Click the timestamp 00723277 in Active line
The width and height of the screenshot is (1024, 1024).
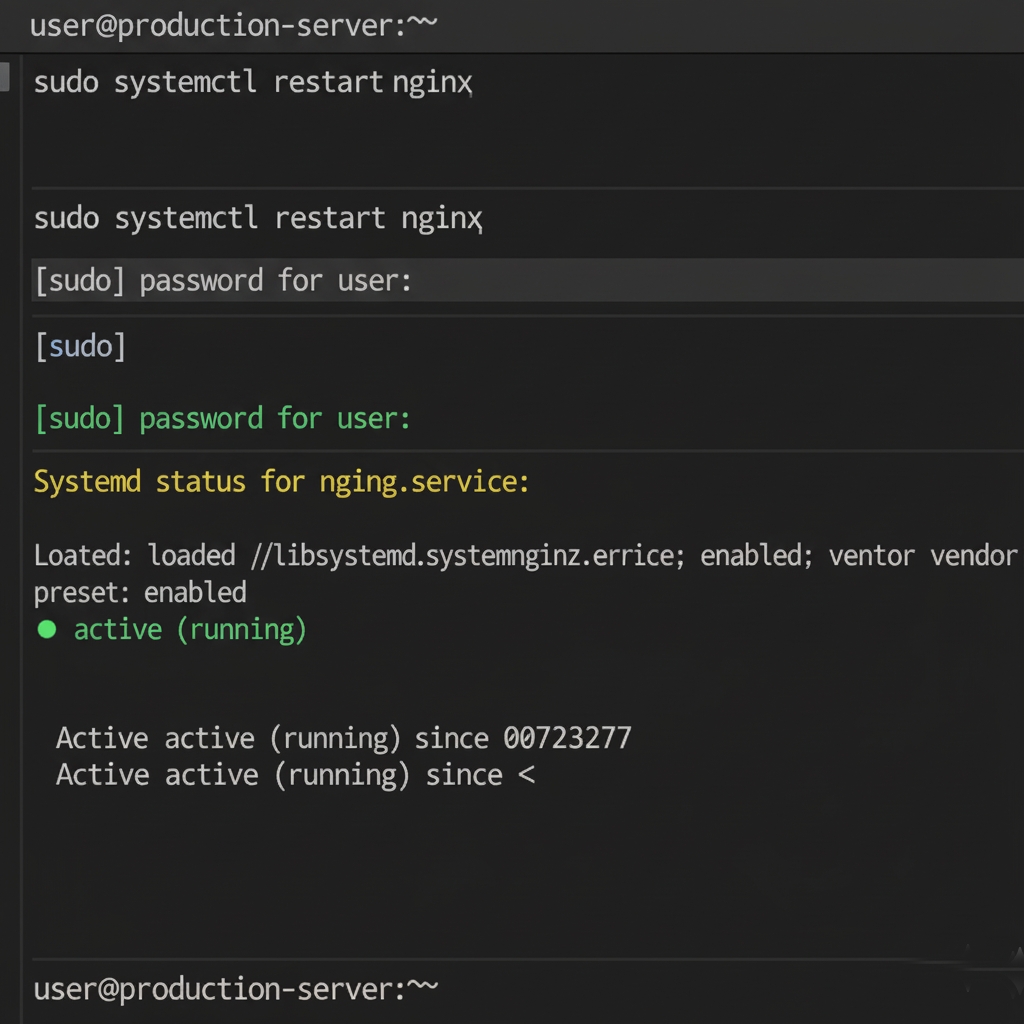pos(567,737)
